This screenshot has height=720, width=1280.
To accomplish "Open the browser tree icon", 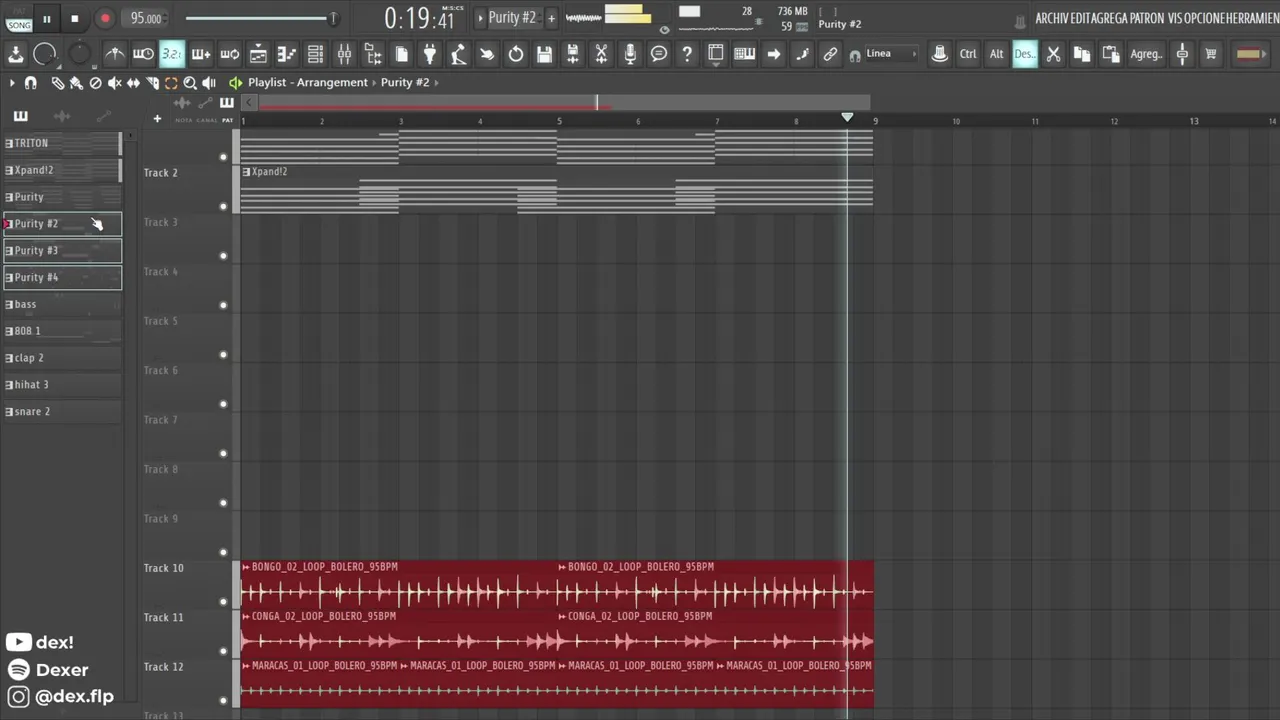I will click(372, 54).
